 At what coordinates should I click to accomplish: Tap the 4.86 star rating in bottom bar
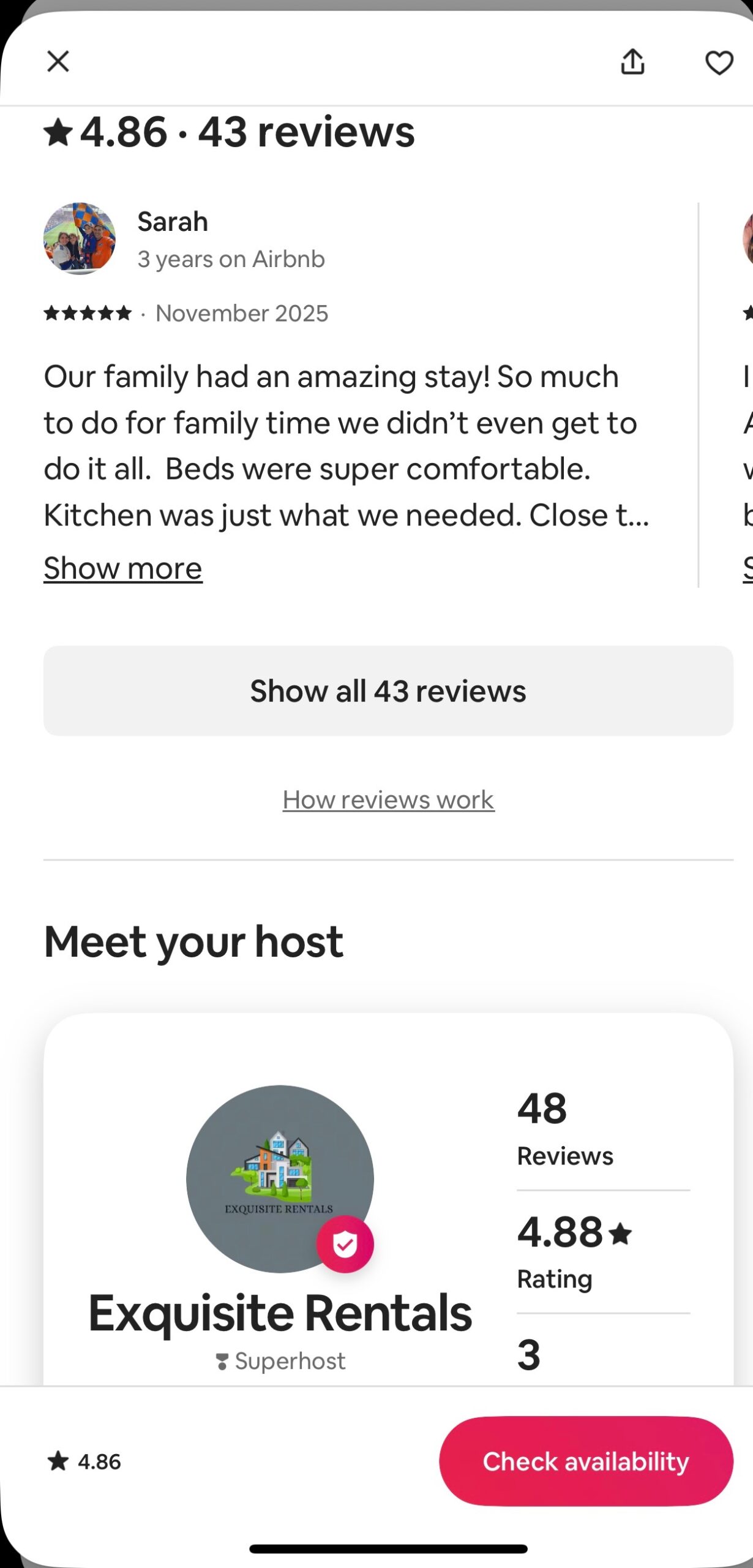tap(85, 1461)
